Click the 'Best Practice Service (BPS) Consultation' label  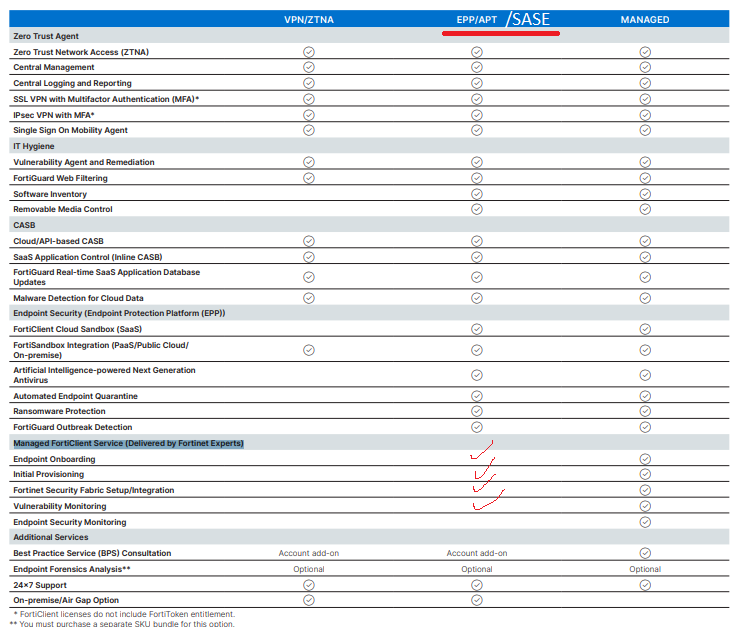pos(92,553)
